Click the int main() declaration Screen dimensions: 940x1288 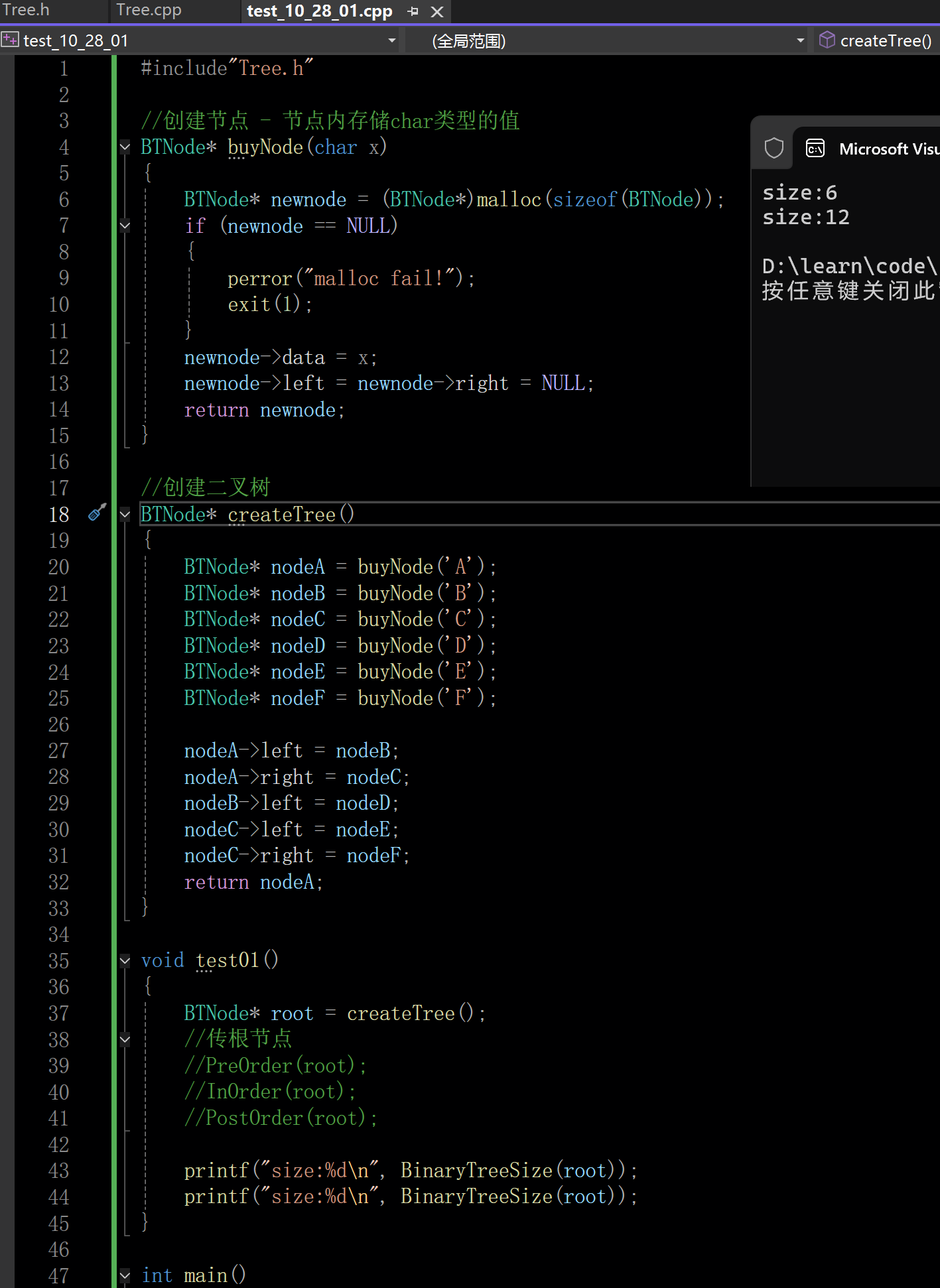click(194, 1275)
